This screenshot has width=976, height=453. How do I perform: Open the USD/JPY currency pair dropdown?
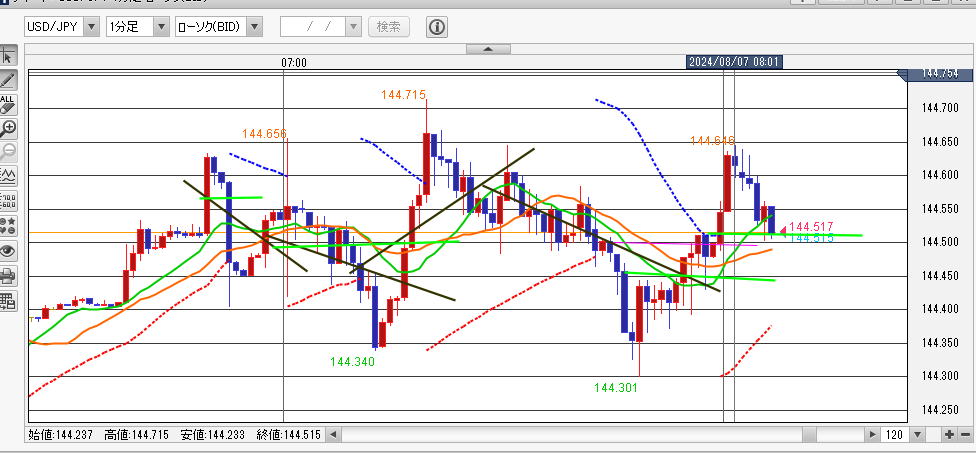pyautogui.click(x=90, y=27)
